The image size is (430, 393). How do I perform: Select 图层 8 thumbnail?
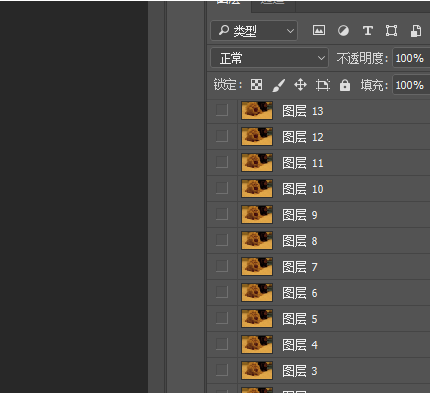point(257,240)
